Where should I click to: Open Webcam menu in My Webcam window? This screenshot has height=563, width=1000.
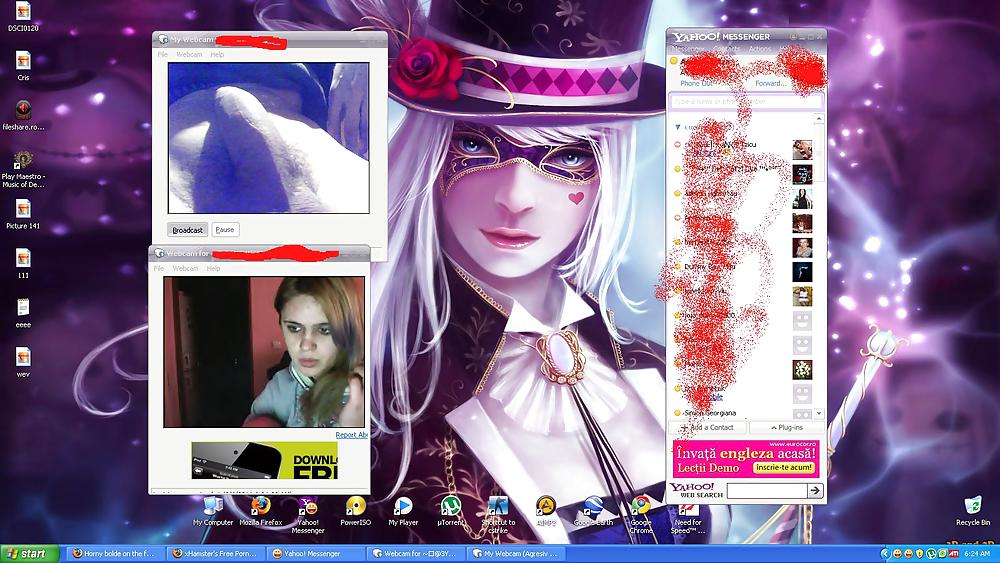tap(189, 55)
